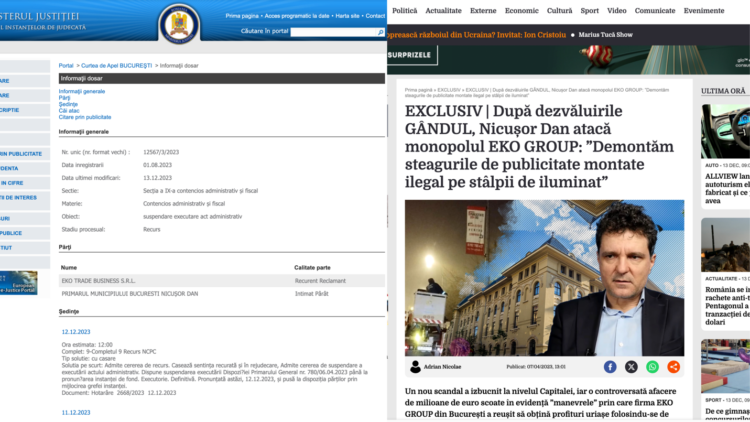This screenshot has width=750, height=422.
Task: Open ALLVIEW sidebar headline
Action: click(728, 189)
